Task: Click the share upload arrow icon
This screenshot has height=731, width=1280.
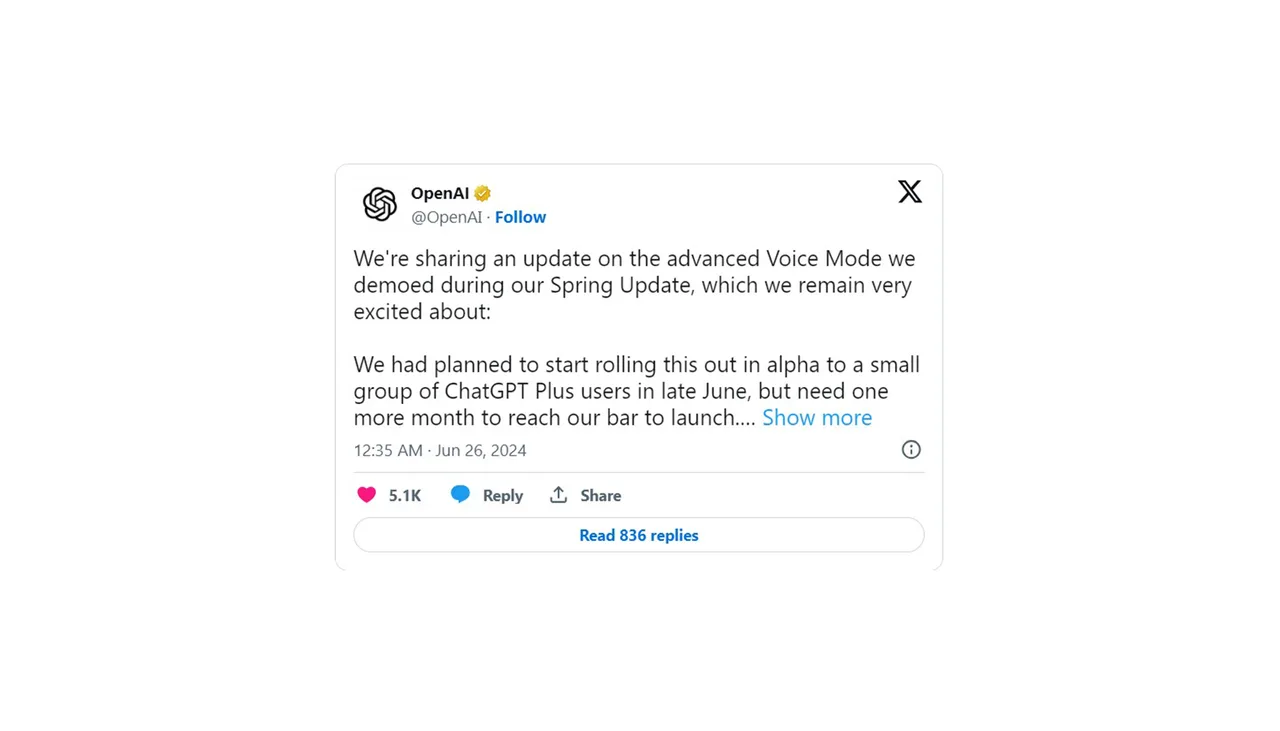Action: point(559,495)
